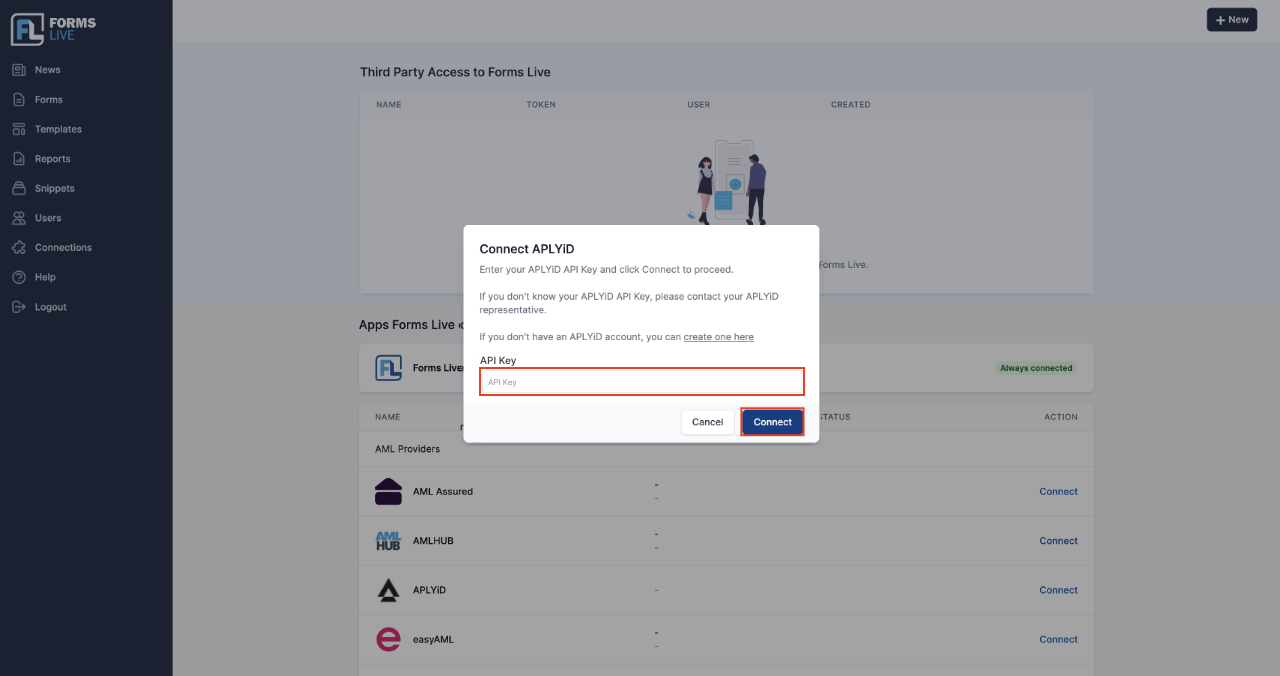Click the AML Assured logo icon
Viewport: 1280px width, 676px height.
[x=388, y=492]
